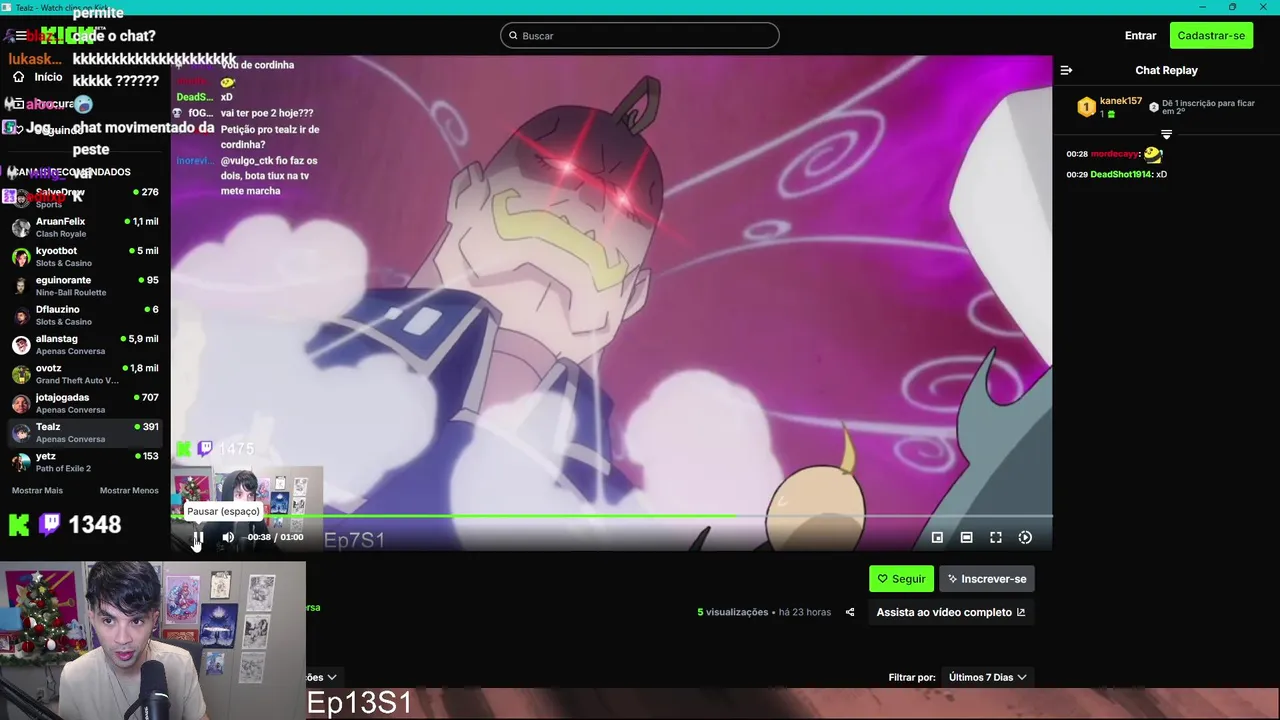
Task: Click the sort dropdown left of the Ep13S1 clip
Action: coord(323,677)
